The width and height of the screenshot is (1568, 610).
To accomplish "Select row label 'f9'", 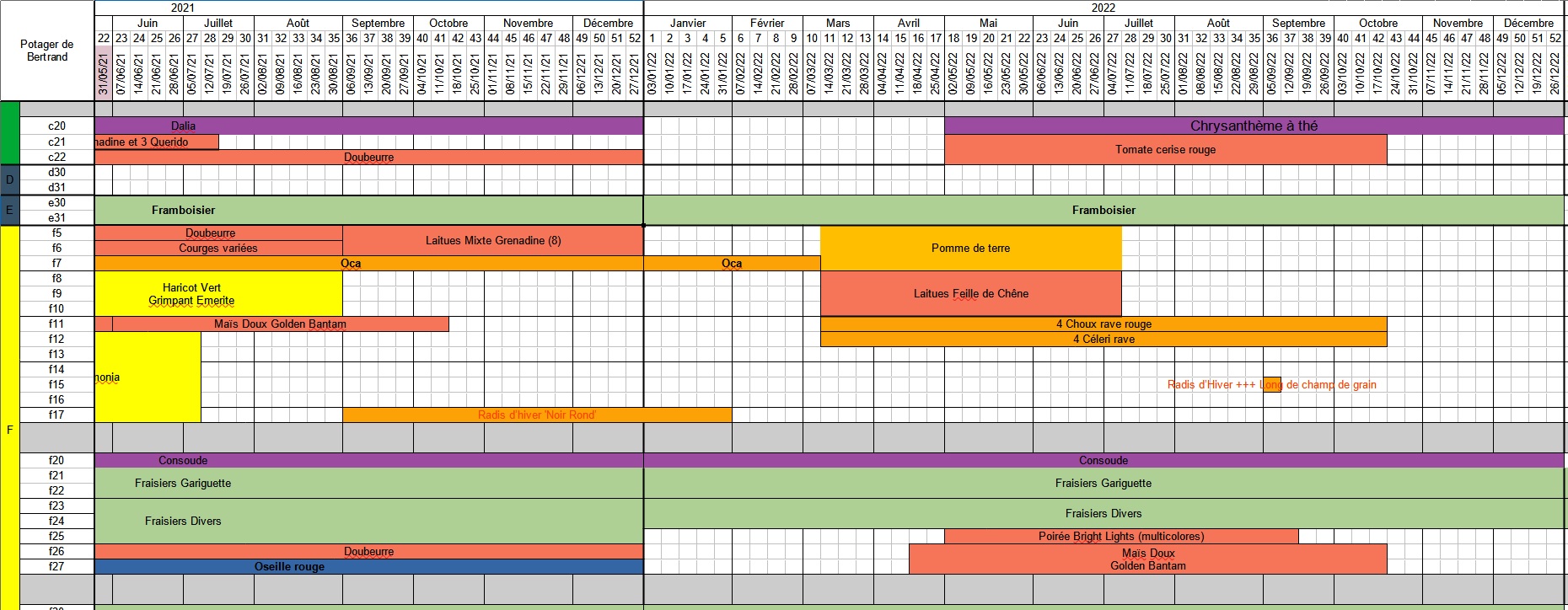I will pyautogui.click(x=56, y=294).
